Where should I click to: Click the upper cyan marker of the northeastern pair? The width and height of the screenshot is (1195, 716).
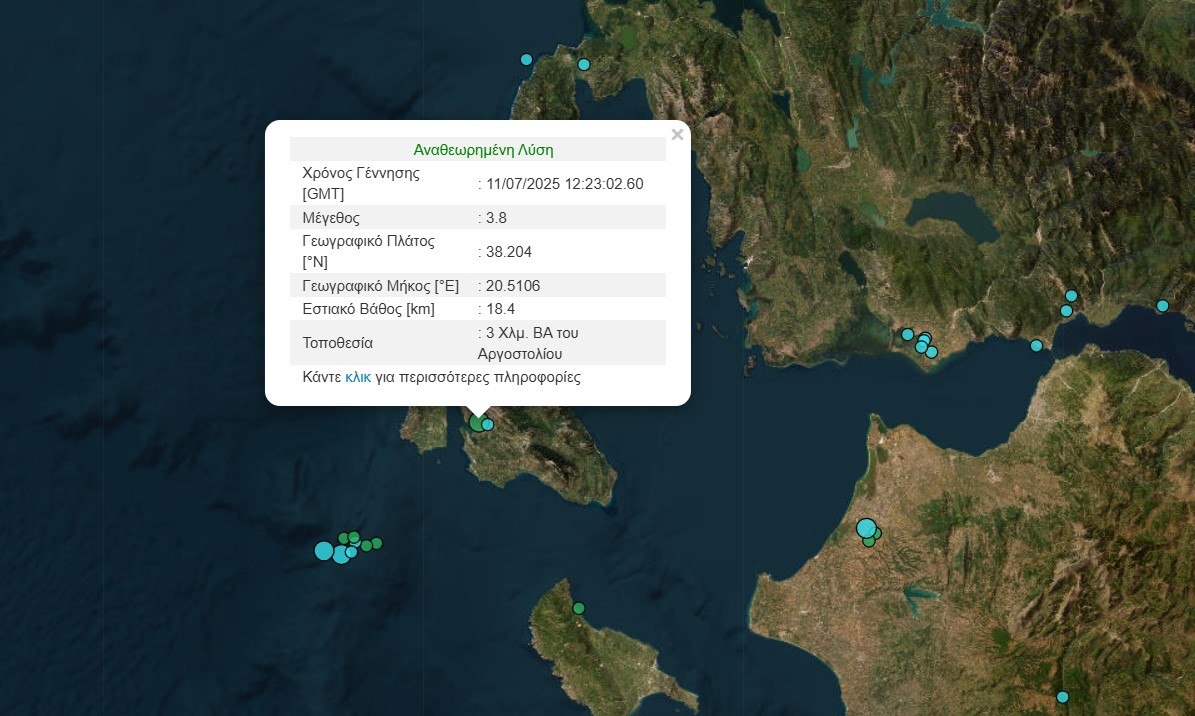1071,296
